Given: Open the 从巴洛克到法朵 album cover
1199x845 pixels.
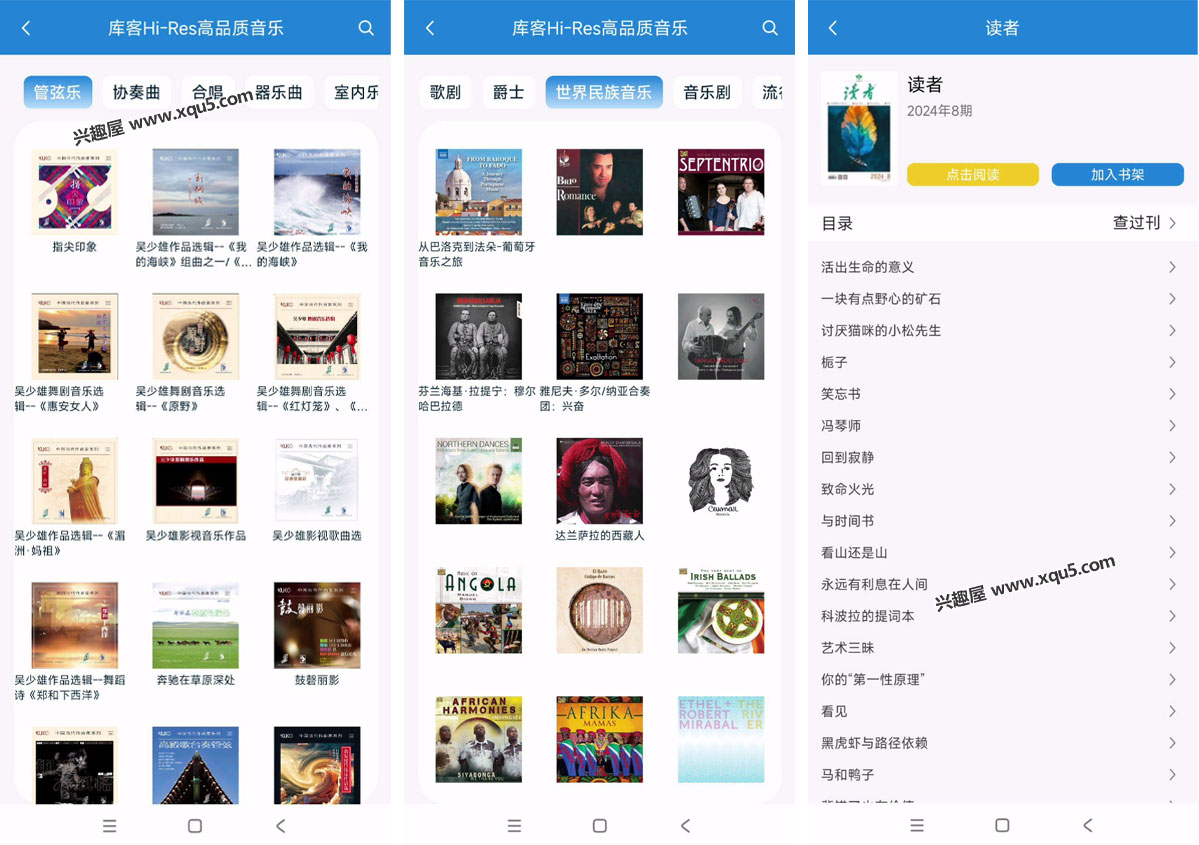Looking at the screenshot, I should point(479,191).
